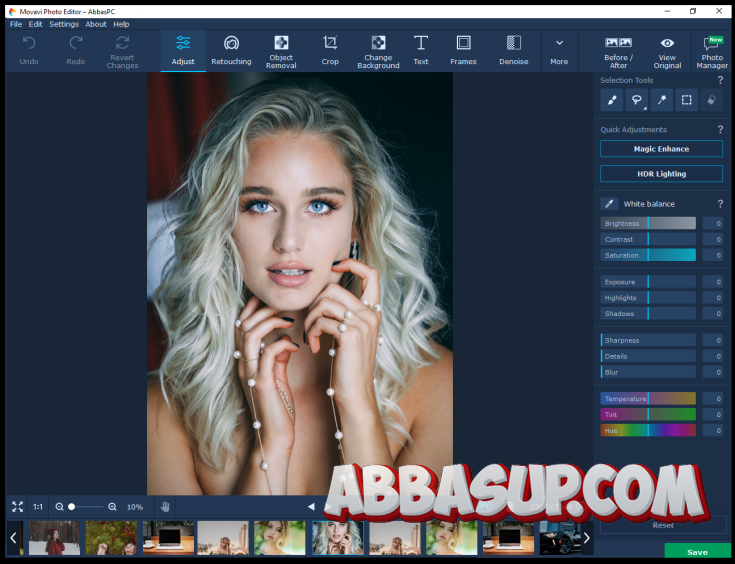Toggle Before / After comparison view
This screenshot has height=564, width=735.
tap(618, 51)
